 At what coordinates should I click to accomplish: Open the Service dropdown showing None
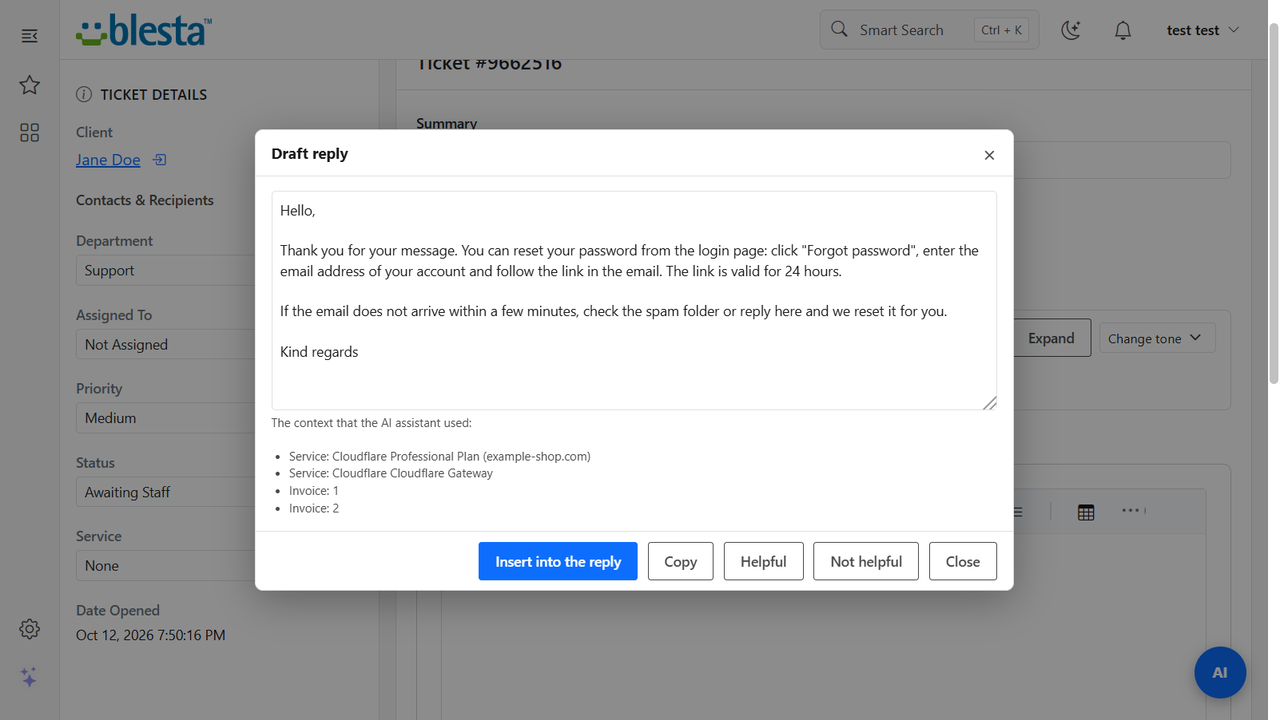point(166,565)
